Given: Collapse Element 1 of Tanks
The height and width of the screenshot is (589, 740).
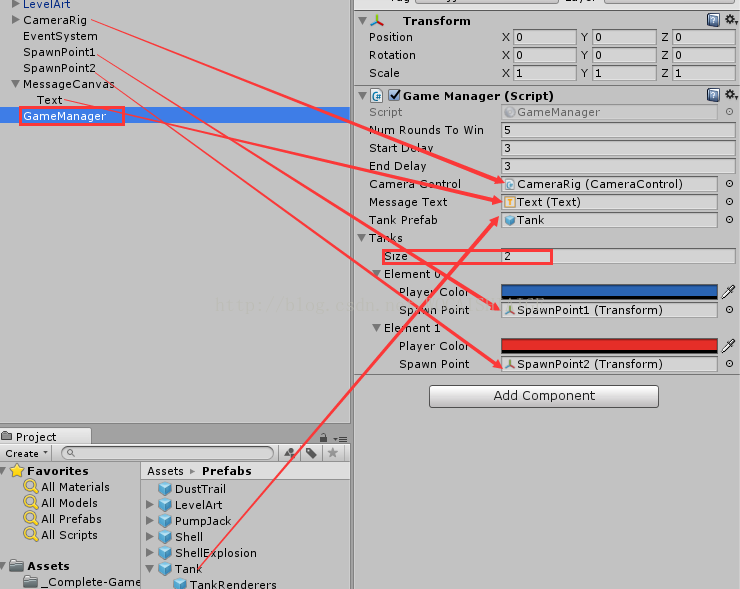Looking at the screenshot, I should [377, 328].
